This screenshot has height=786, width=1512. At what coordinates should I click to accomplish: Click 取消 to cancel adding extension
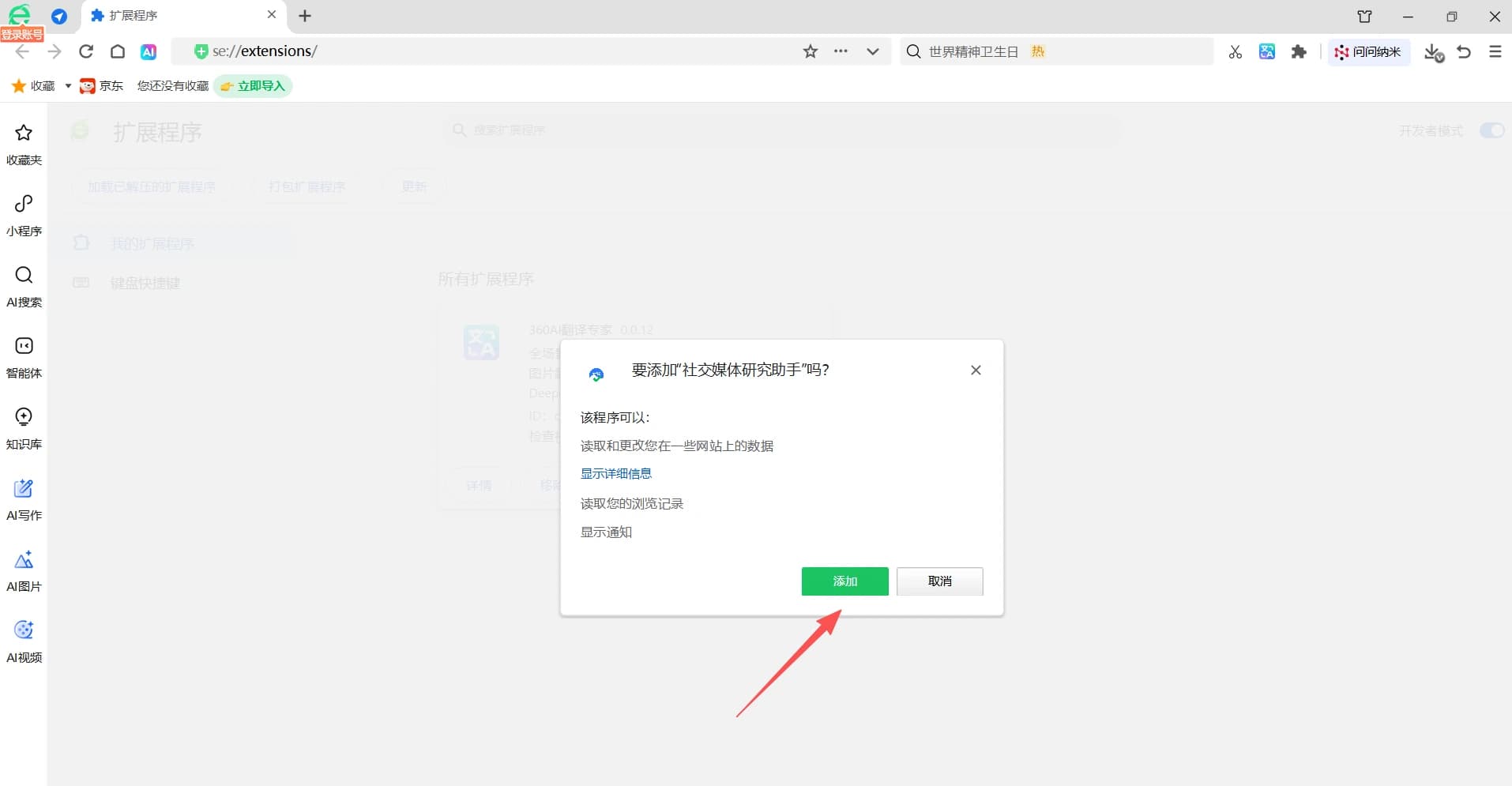coord(939,581)
